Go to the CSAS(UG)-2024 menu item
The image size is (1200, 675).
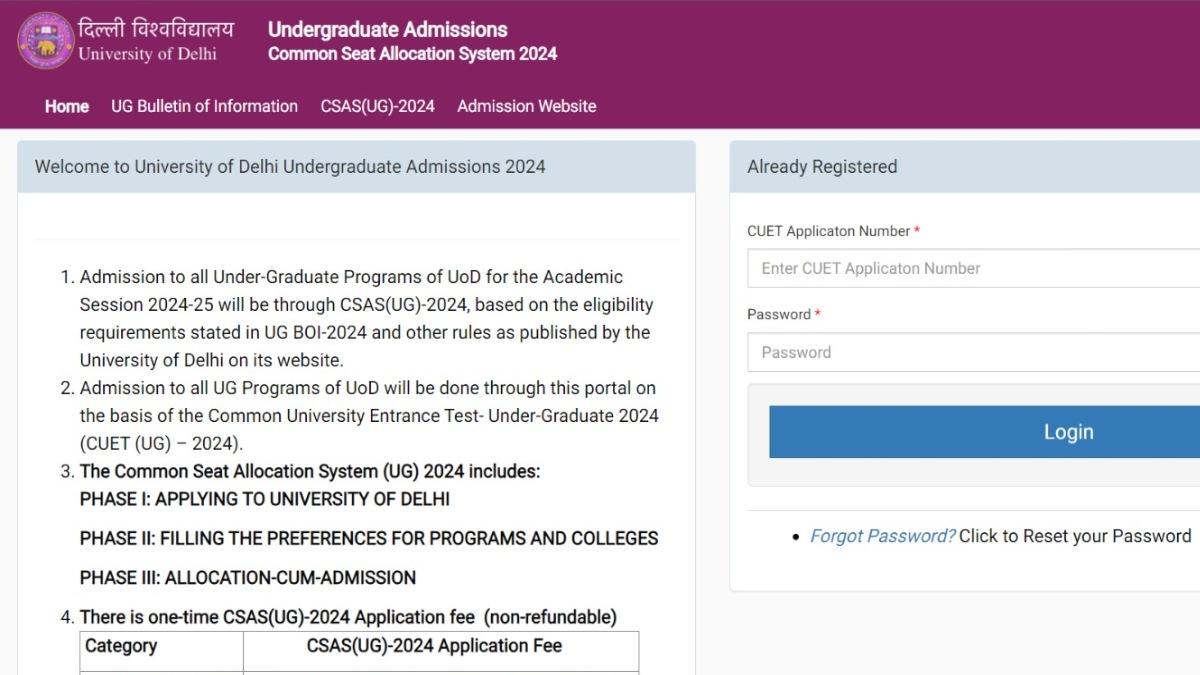(377, 106)
